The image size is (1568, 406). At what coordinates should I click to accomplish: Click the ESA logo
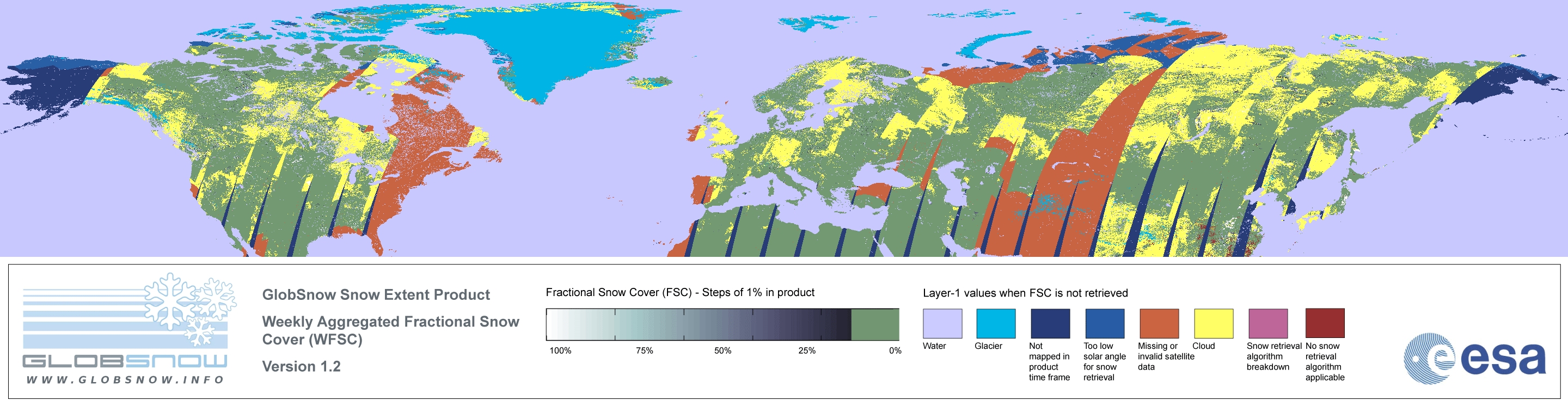click(x=1475, y=359)
